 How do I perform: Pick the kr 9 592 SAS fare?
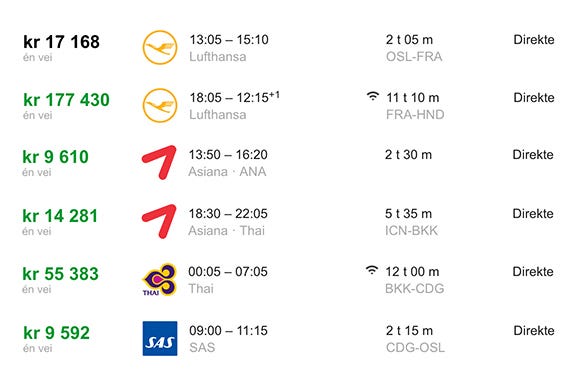point(56,333)
